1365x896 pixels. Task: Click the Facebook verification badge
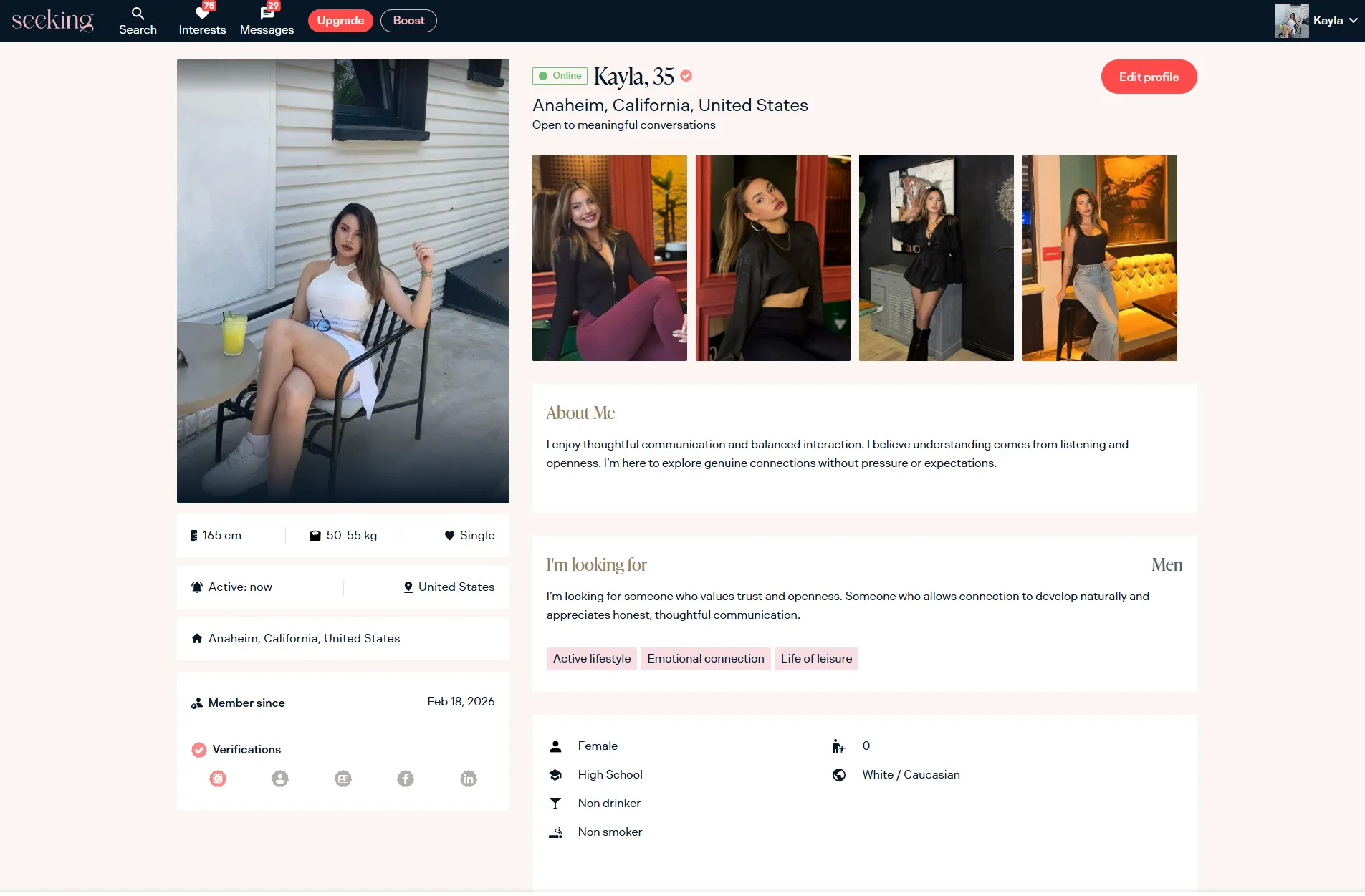point(406,779)
